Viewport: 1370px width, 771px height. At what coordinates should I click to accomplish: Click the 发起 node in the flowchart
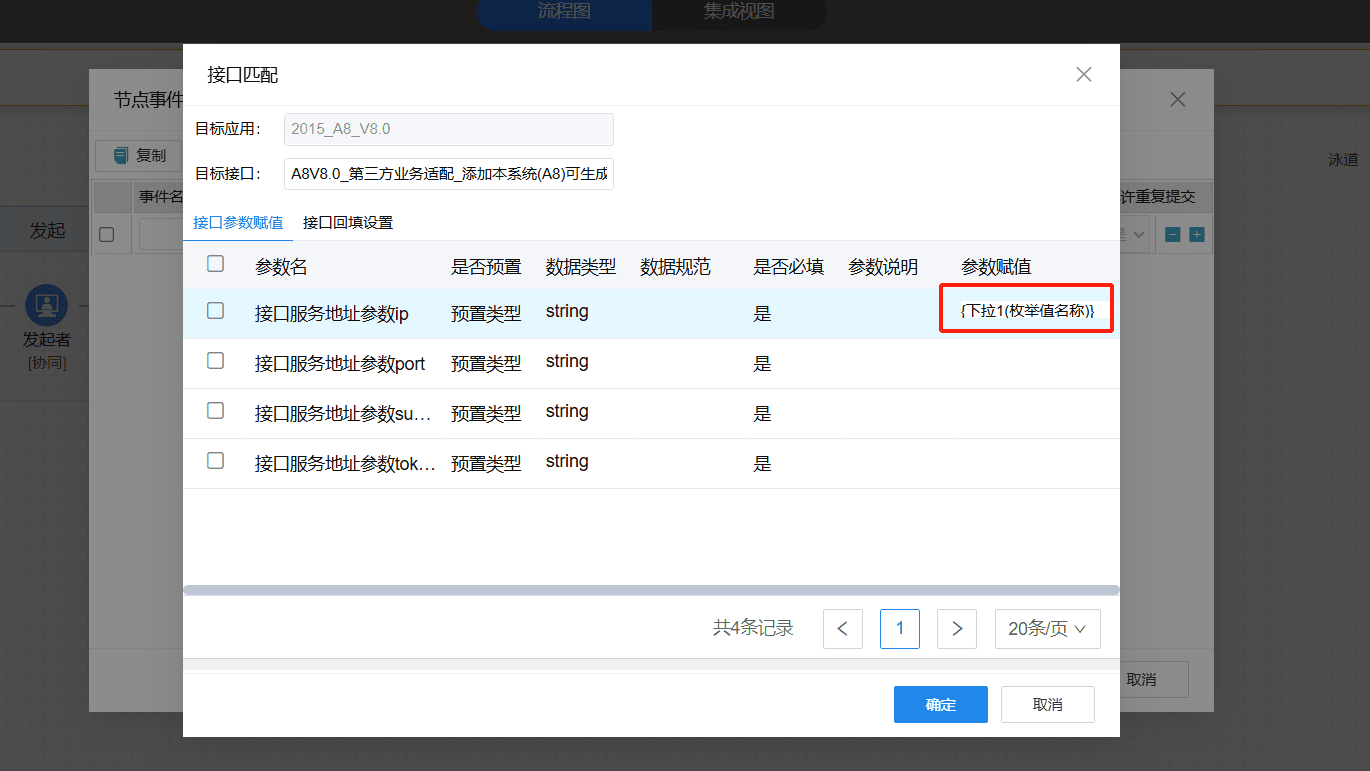point(46,230)
